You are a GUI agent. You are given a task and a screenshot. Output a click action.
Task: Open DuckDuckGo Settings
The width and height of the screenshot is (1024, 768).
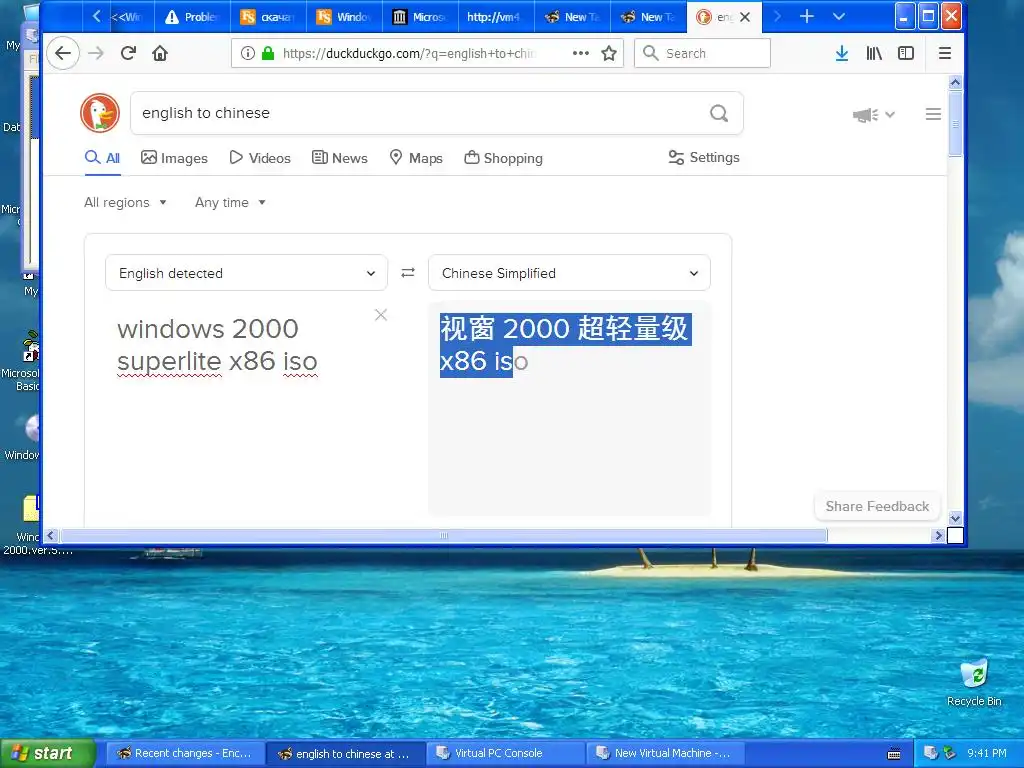pos(704,157)
